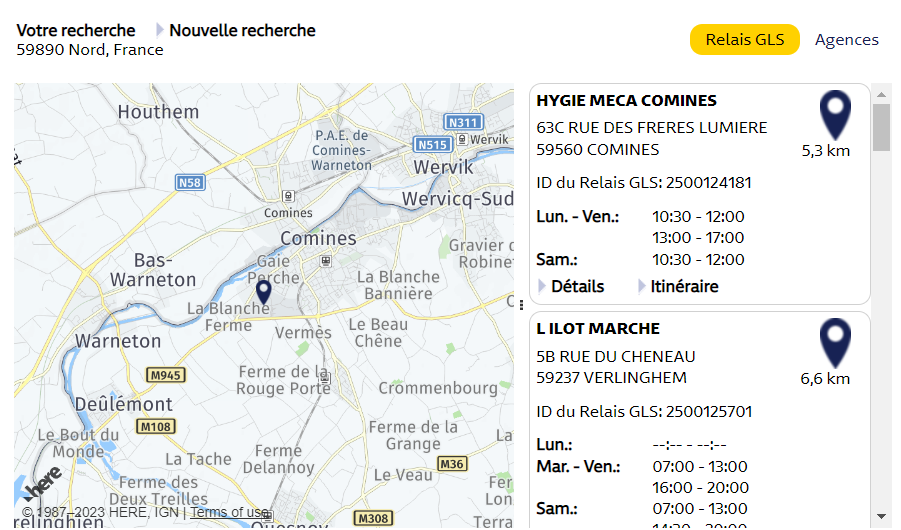Click the 59237 VERLINGHEM address line
The image size is (901, 530).
tap(611, 378)
